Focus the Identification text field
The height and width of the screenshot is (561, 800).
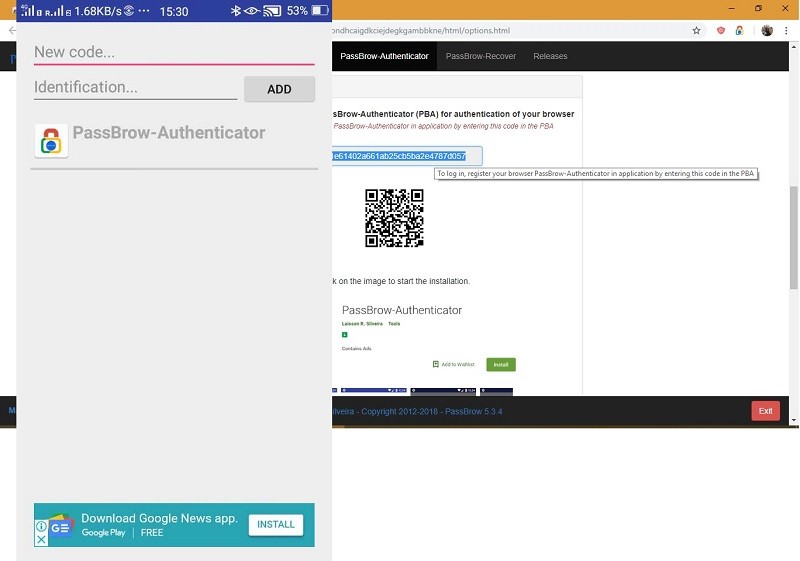(135, 88)
